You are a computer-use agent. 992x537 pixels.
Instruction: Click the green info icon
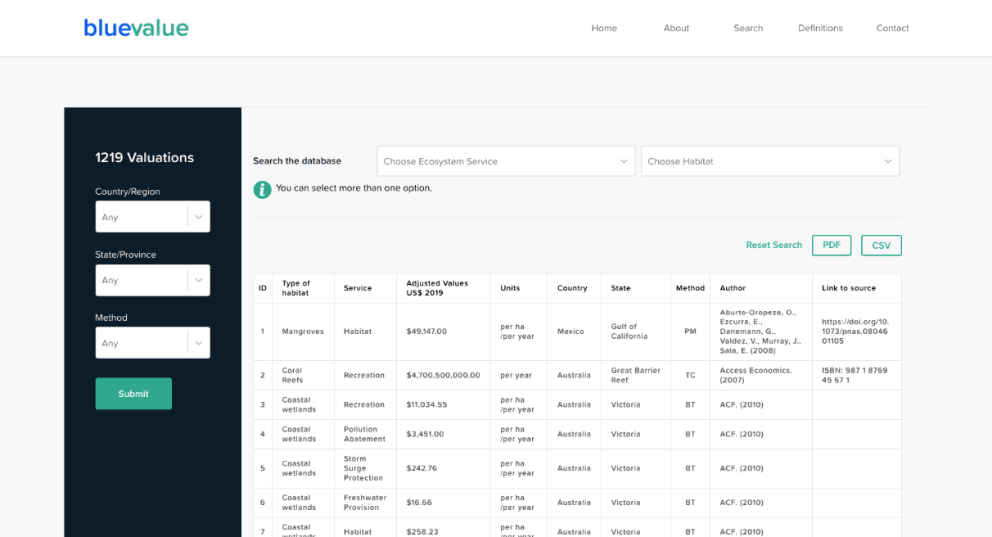point(262,189)
